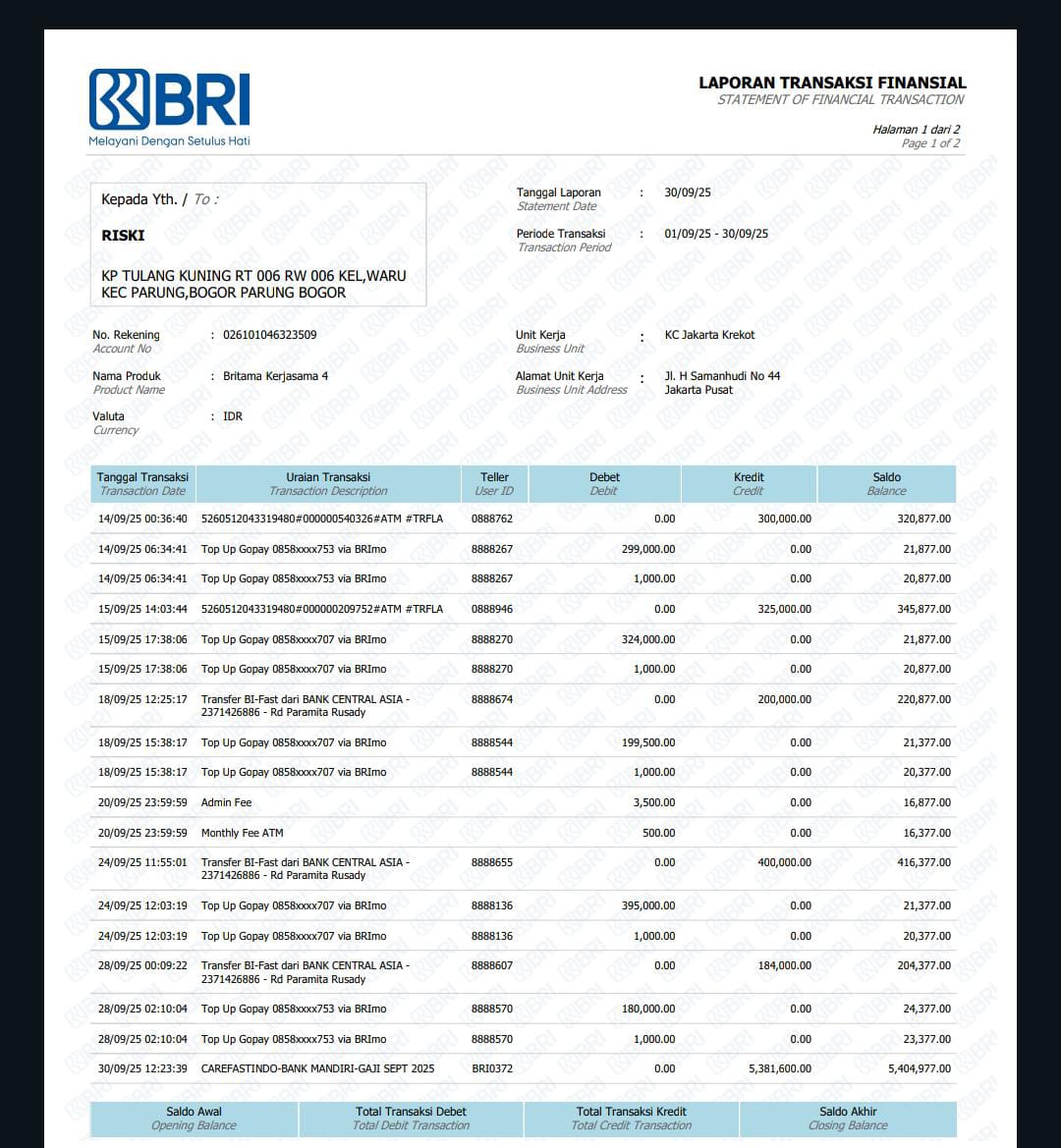The height and width of the screenshot is (1148, 1061).
Task: Click the Kredit column header
Action: point(749,483)
